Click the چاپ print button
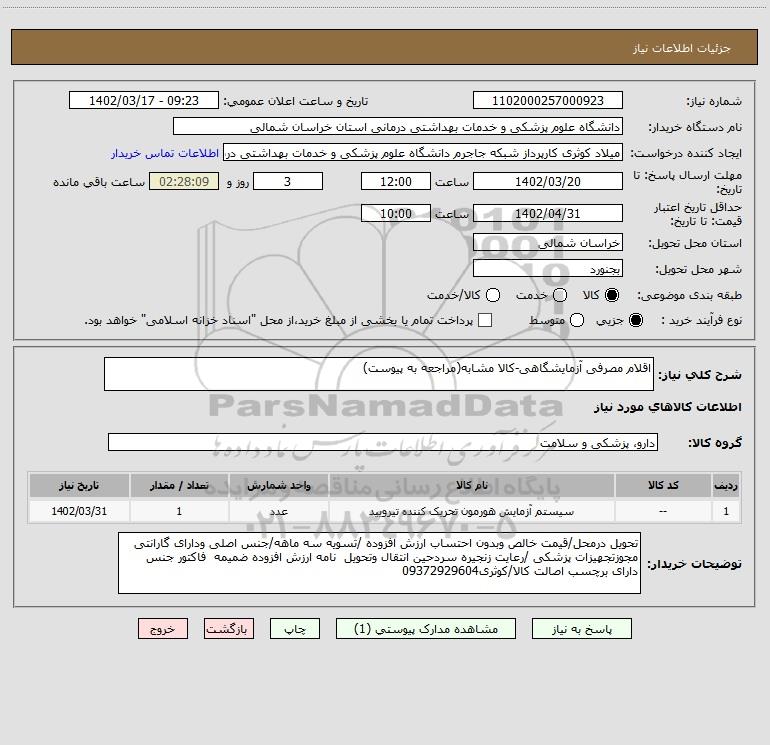 (295, 629)
